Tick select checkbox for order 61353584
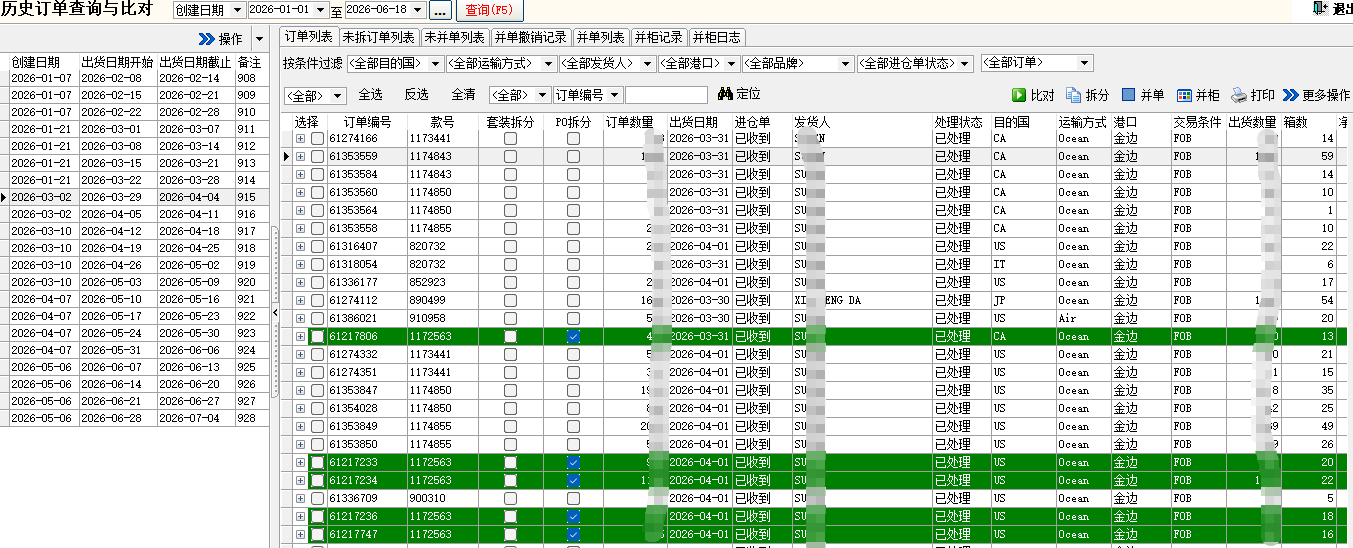This screenshot has width=1353, height=548. [317, 175]
